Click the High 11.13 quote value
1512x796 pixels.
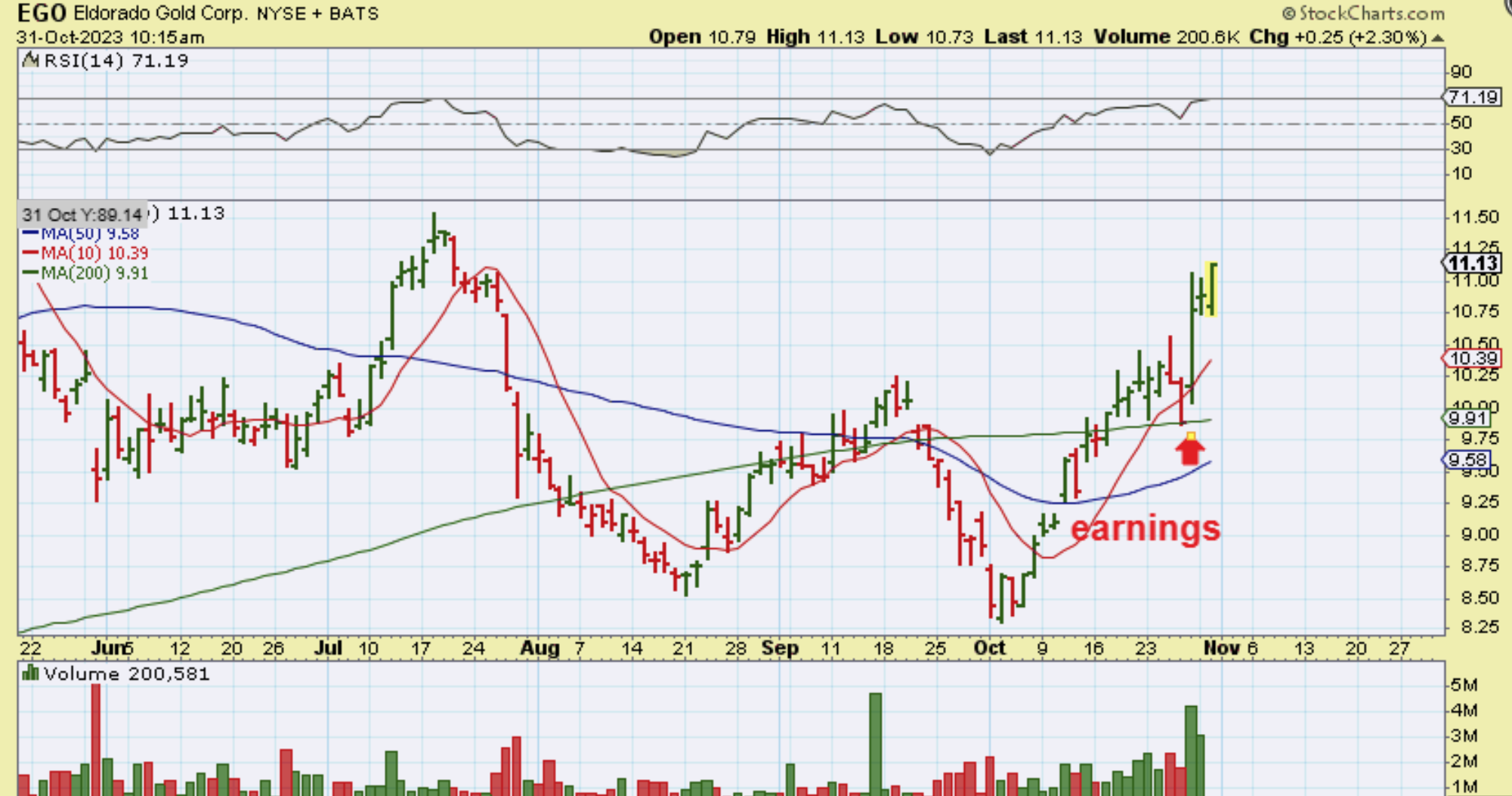pos(815,37)
